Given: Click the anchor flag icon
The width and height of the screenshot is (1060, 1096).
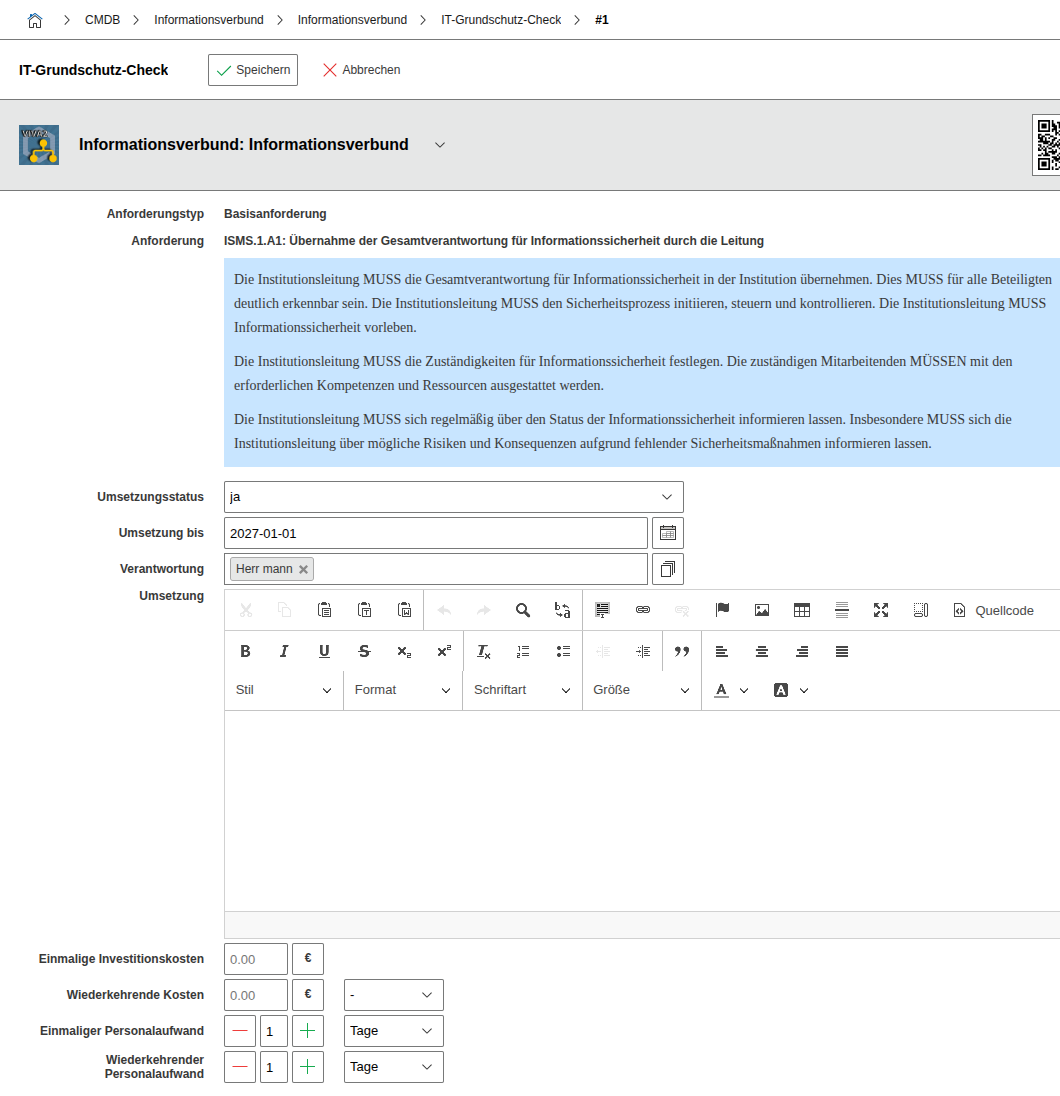Looking at the screenshot, I should click(x=722, y=610).
